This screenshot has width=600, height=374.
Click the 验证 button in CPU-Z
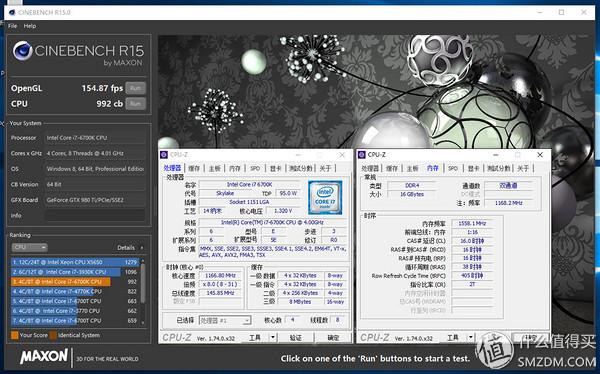pos(295,337)
